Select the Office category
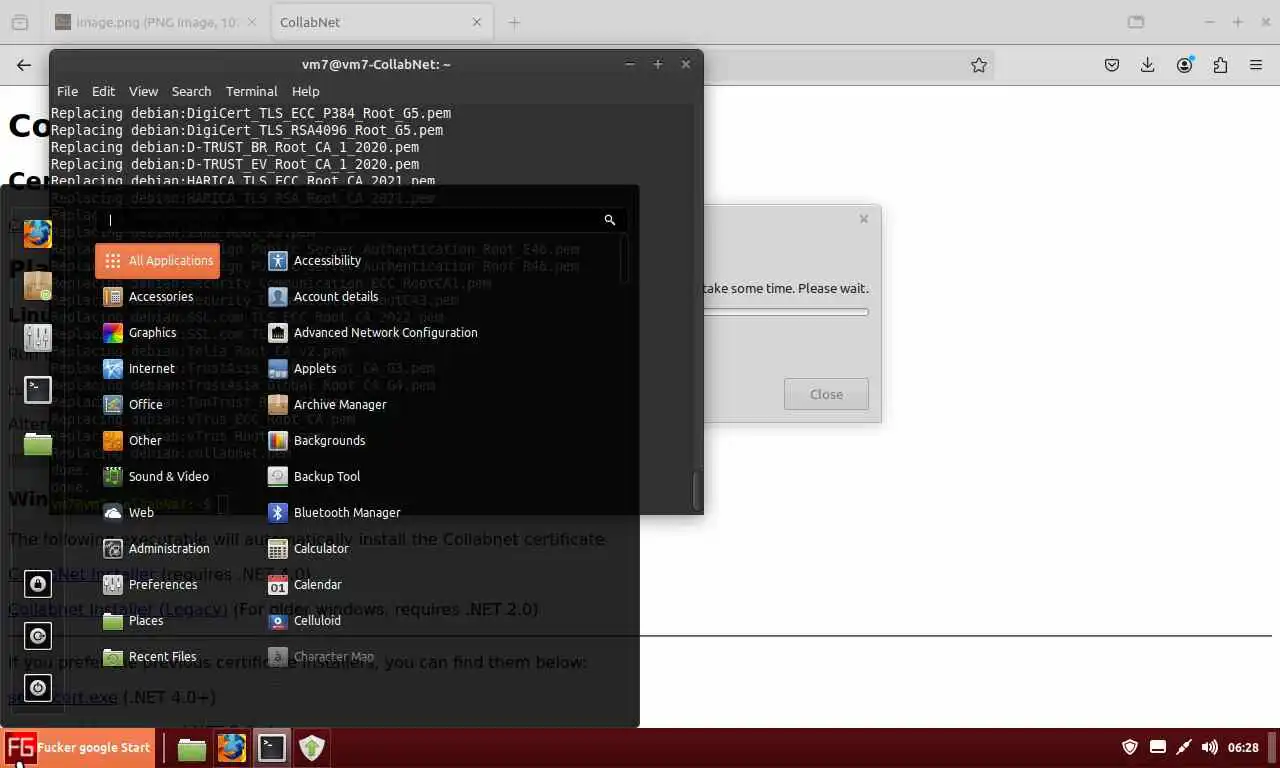The image size is (1280, 768). 157,405
